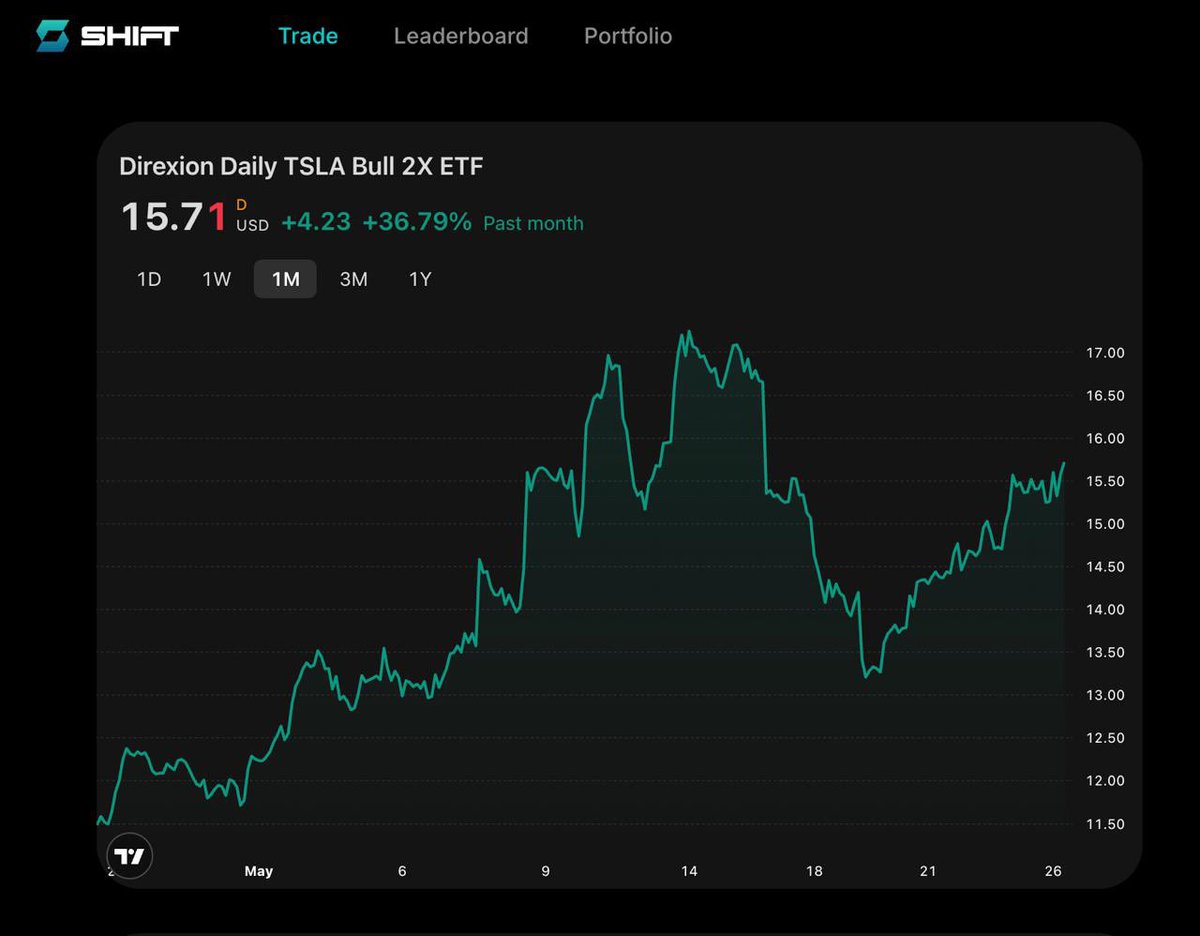Select the 1M chart range
1200x936 pixels.
[x=285, y=279]
